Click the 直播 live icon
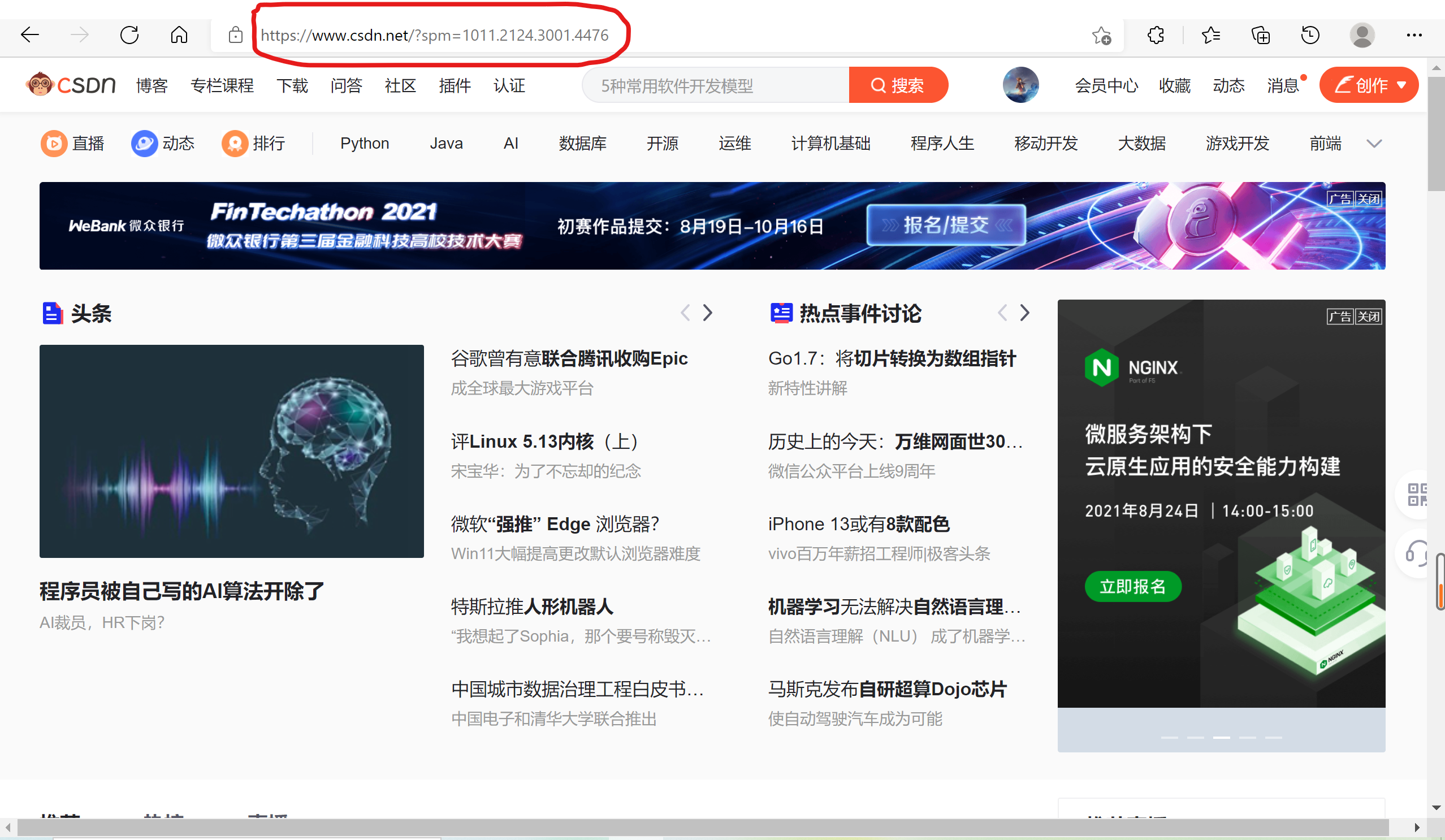The image size is (1445, 840). click(54, 144)
